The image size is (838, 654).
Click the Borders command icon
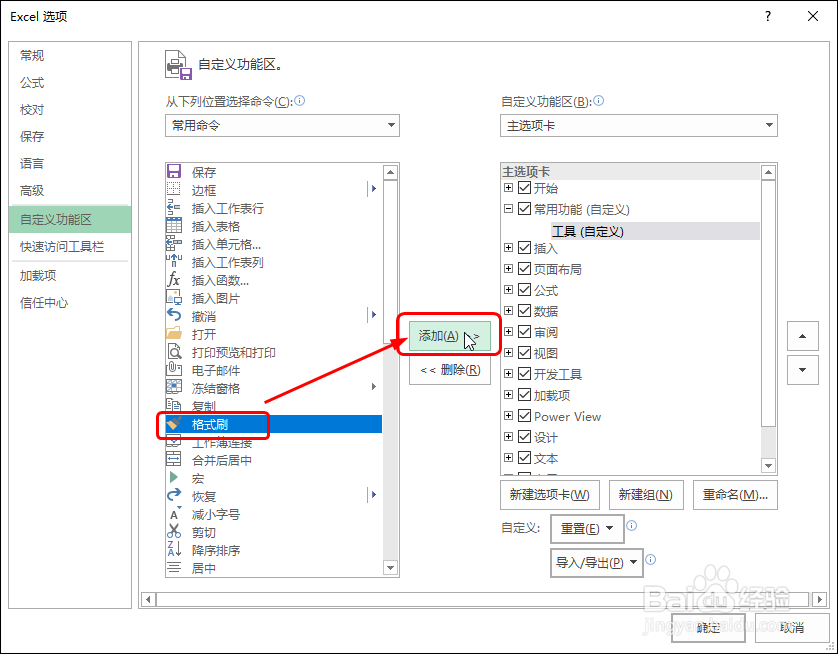click(174, 189)
